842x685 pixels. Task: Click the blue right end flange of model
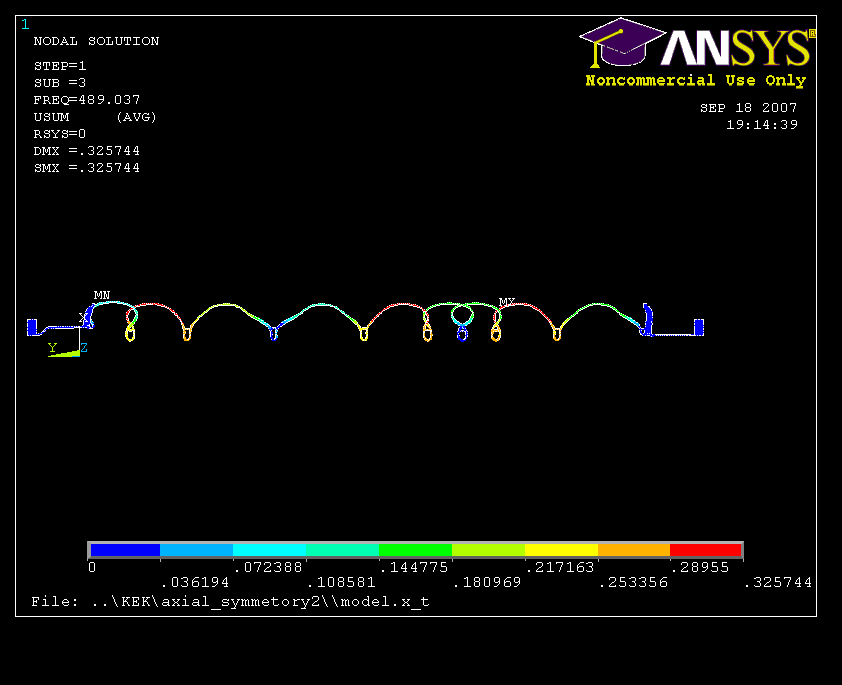699,327
